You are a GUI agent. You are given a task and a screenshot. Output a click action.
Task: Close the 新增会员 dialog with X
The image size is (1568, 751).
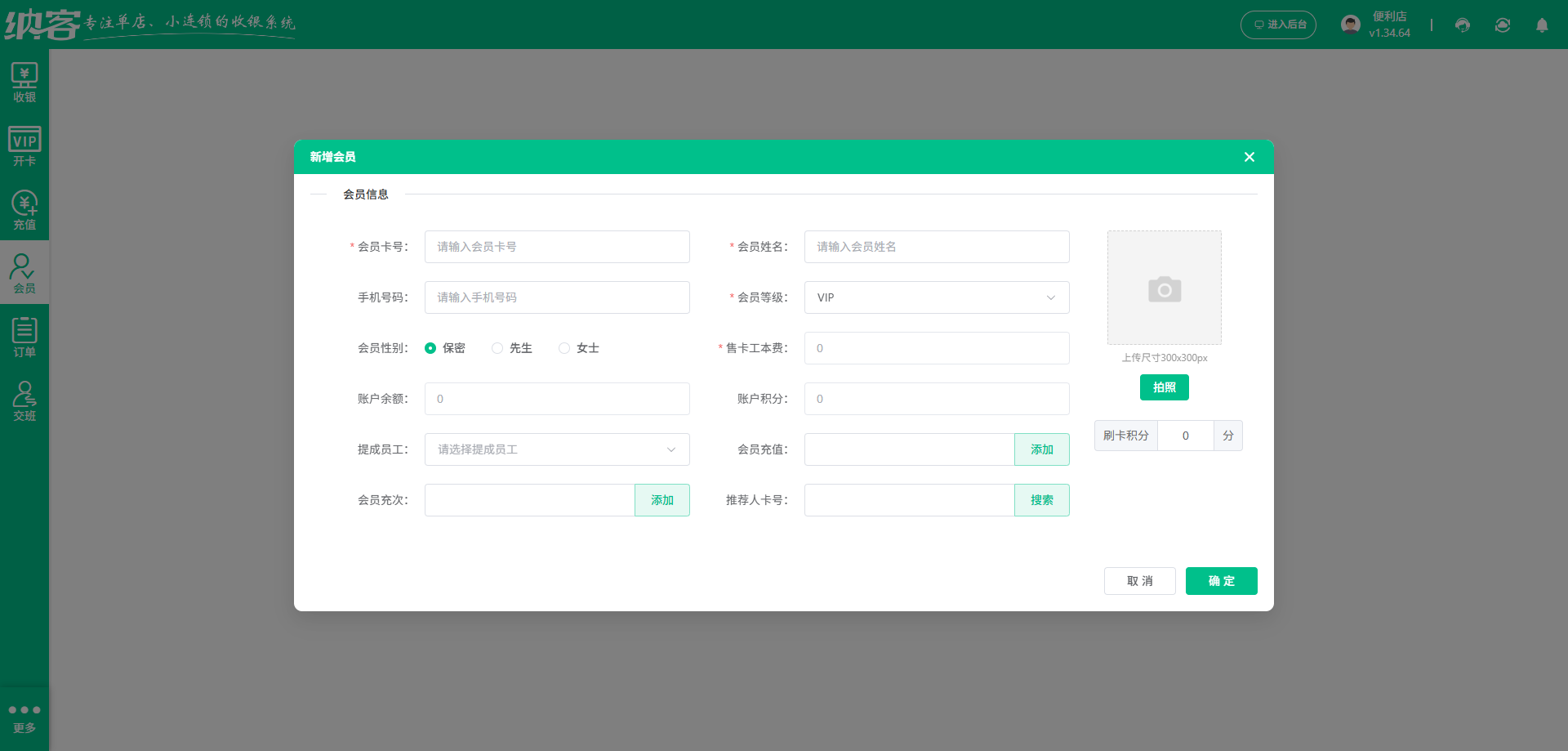(1249, 157)
